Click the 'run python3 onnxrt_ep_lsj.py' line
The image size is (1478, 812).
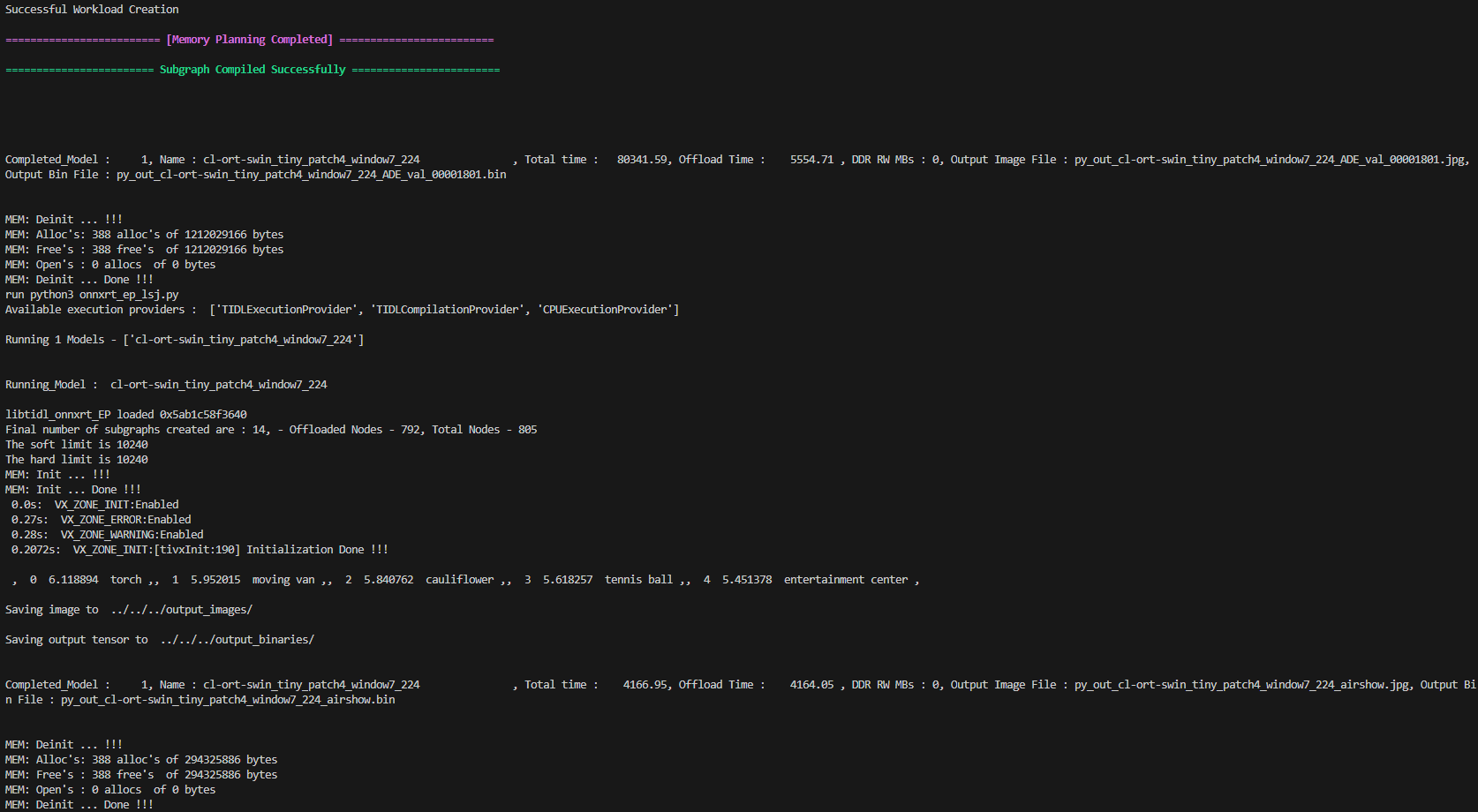[x=92, y=295]
